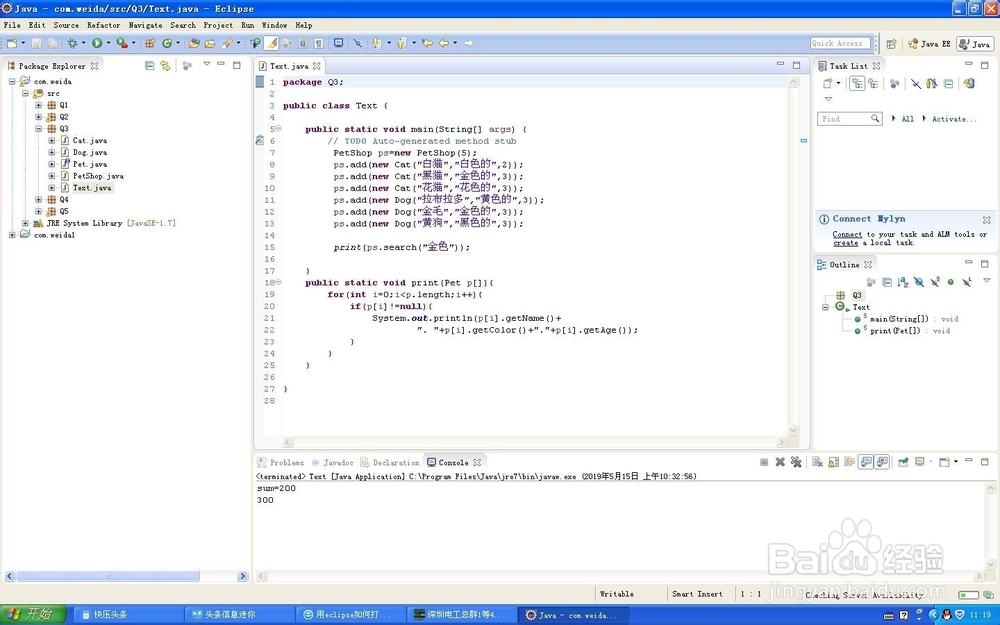
Task: Click New Task icon in Task List
Action: point(827,84)
